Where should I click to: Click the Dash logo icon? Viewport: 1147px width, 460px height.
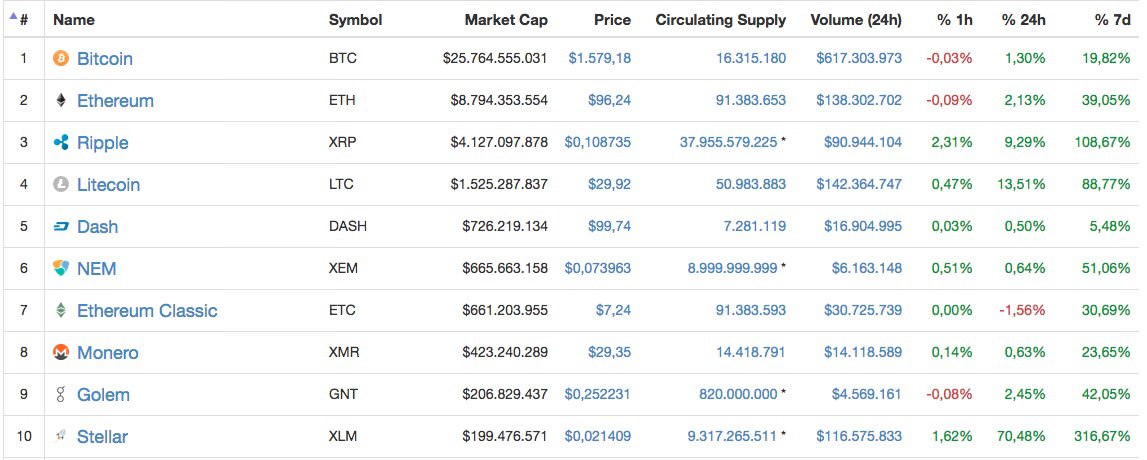click(x=61, y=227)
